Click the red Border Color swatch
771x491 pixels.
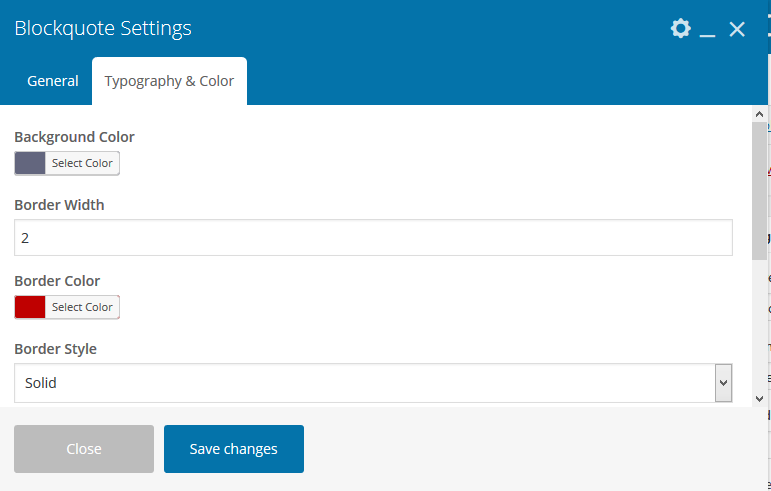30,307
